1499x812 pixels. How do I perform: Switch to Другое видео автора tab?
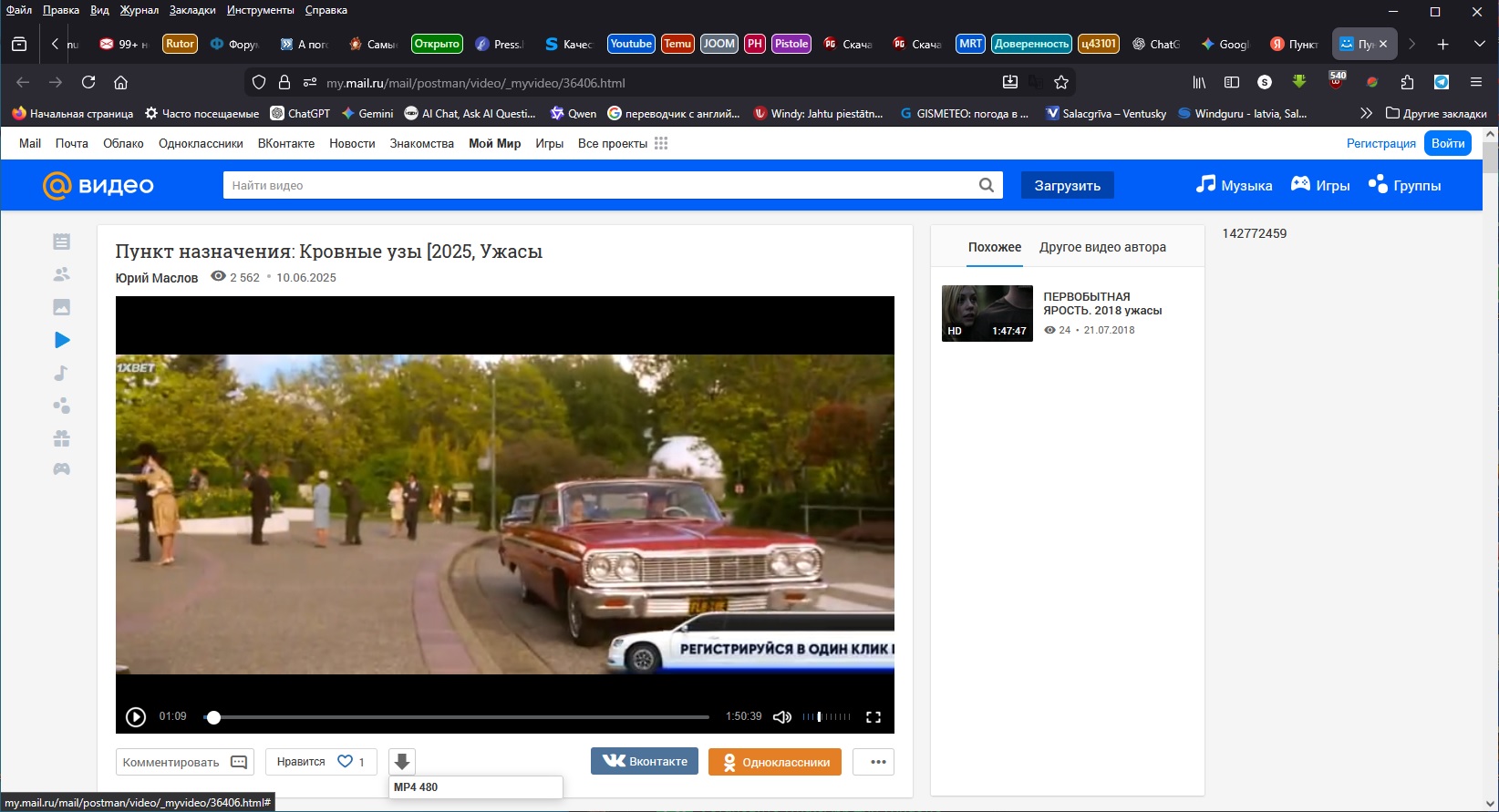(x=1102, y=247)
